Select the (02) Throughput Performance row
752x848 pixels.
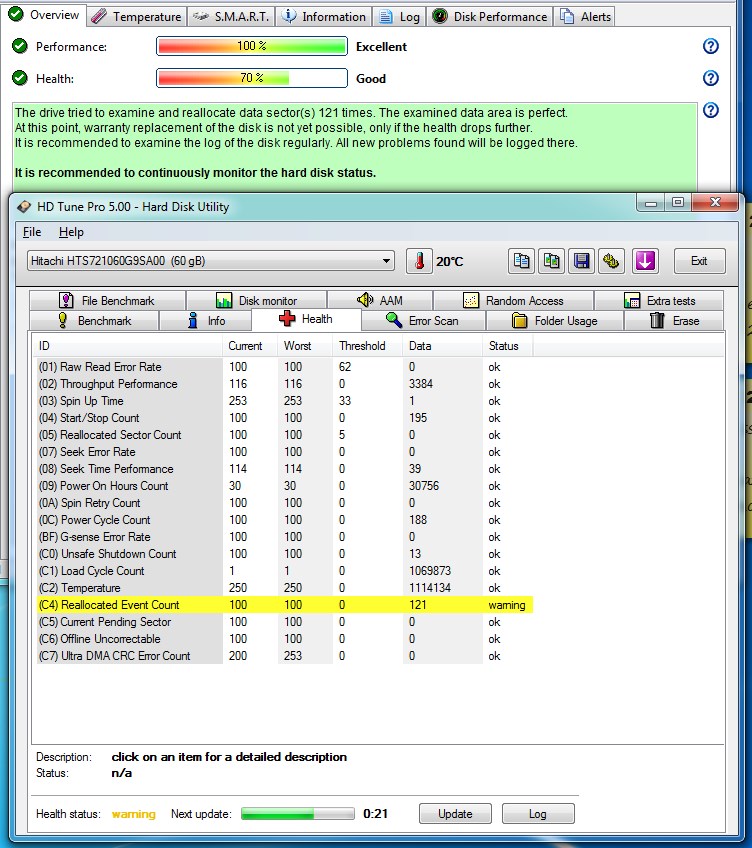point(285,384)
